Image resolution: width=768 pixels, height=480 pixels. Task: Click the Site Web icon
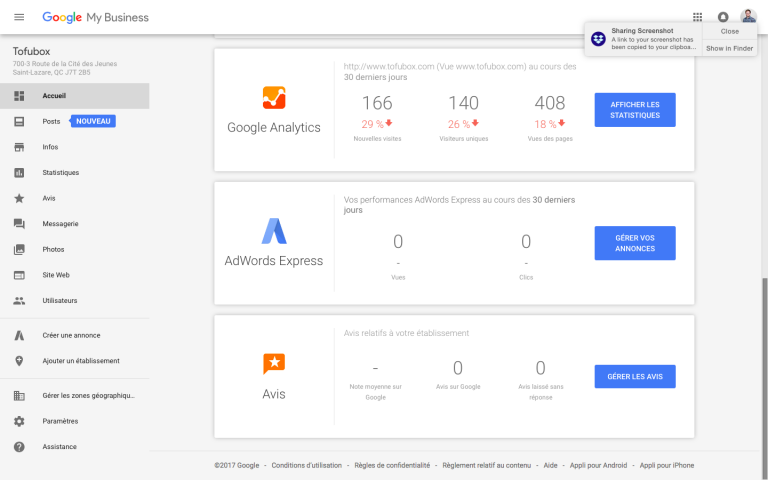coord(19,275)
